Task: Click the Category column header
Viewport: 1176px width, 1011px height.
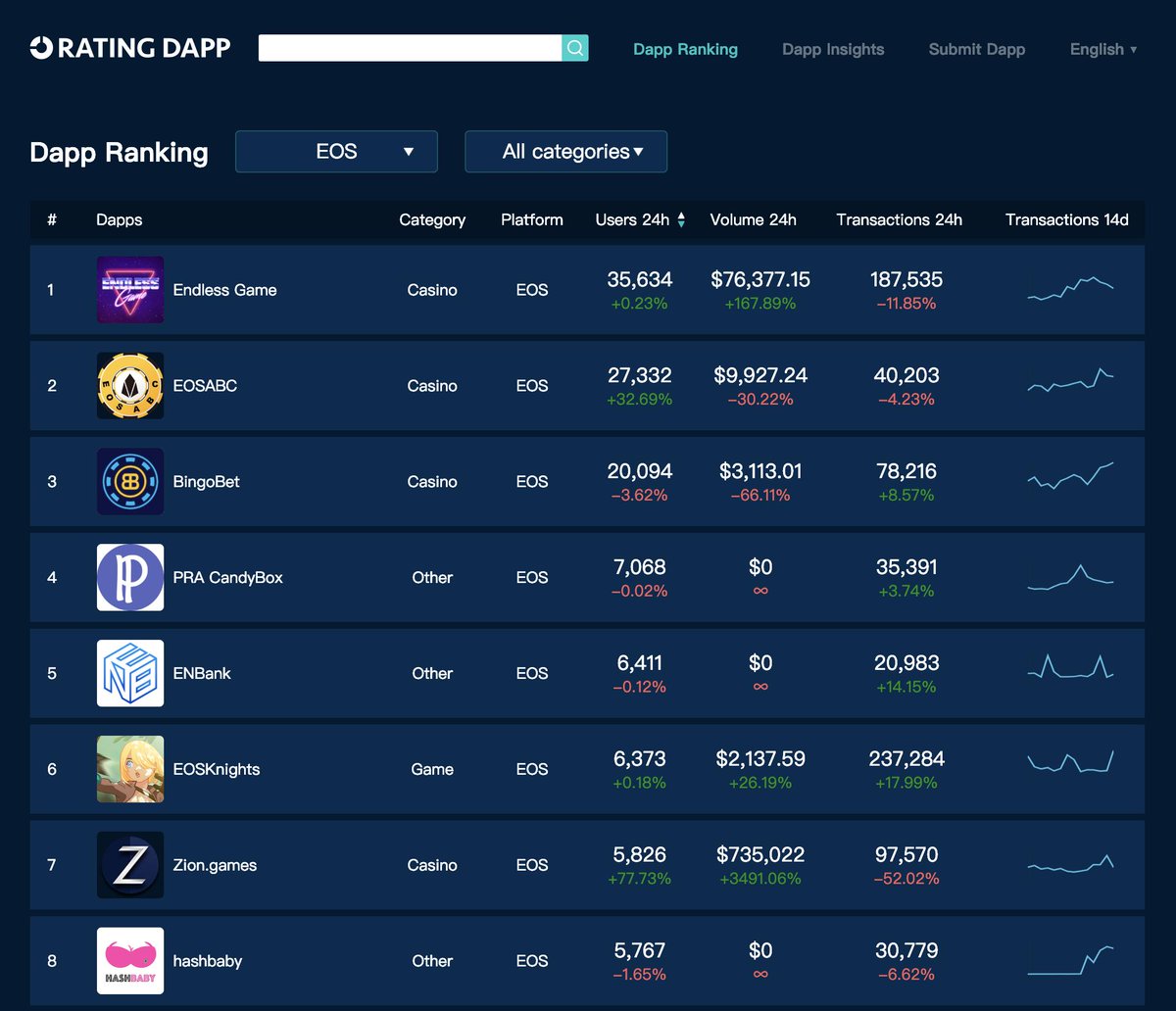Action: 432,220
